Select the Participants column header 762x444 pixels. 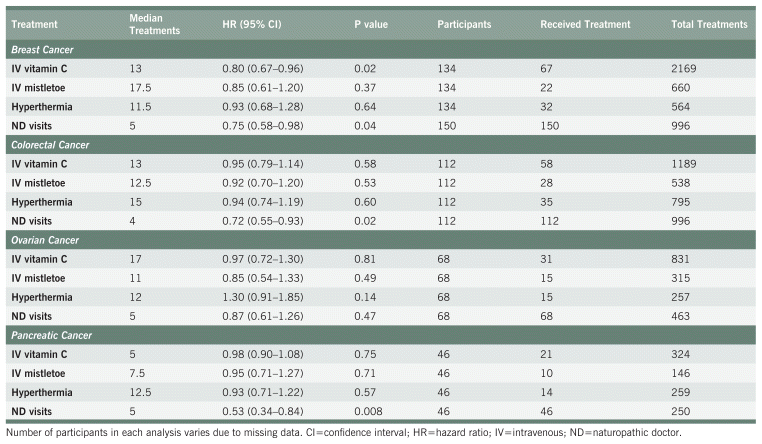[466, 23]
